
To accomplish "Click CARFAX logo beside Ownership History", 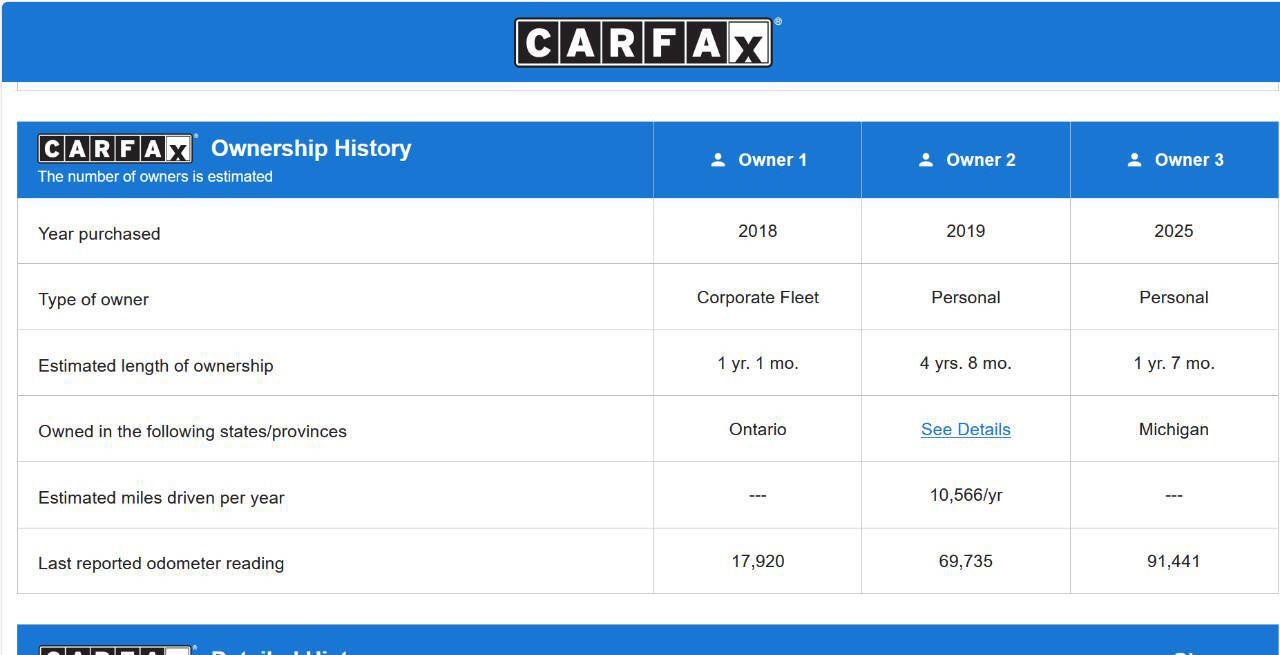I will coord(115,149).
